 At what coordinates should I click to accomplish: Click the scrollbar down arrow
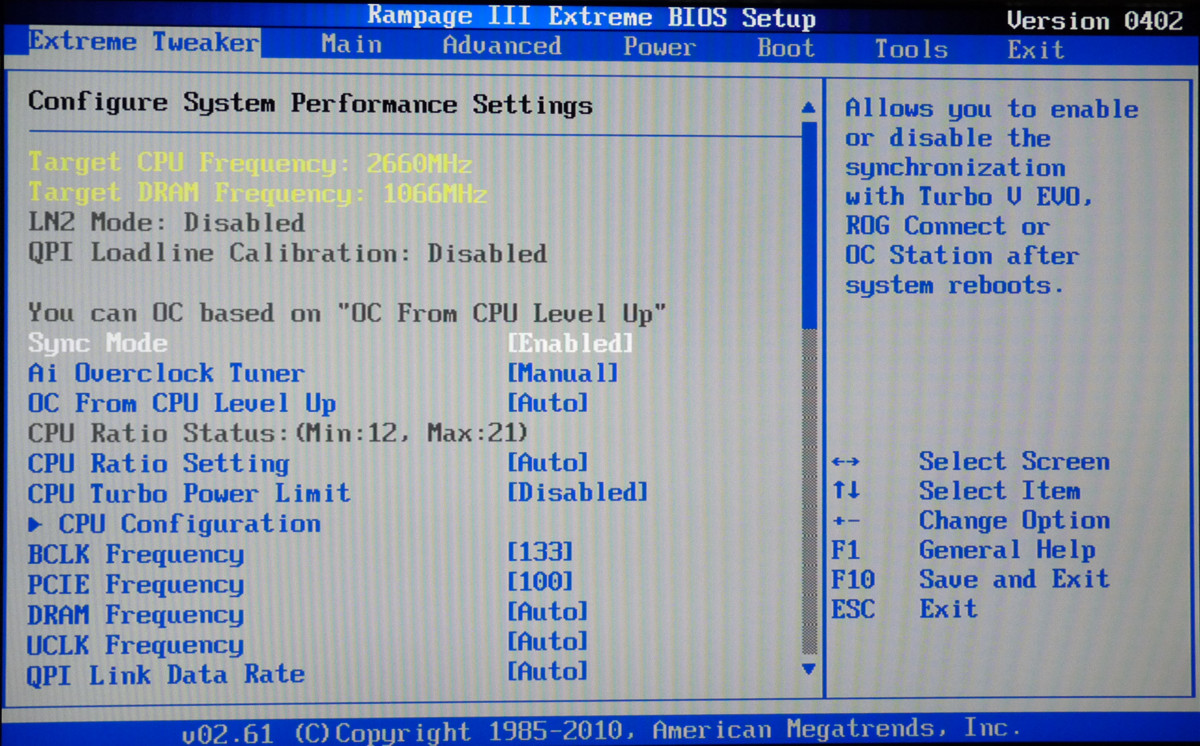[x=809, y=669]
